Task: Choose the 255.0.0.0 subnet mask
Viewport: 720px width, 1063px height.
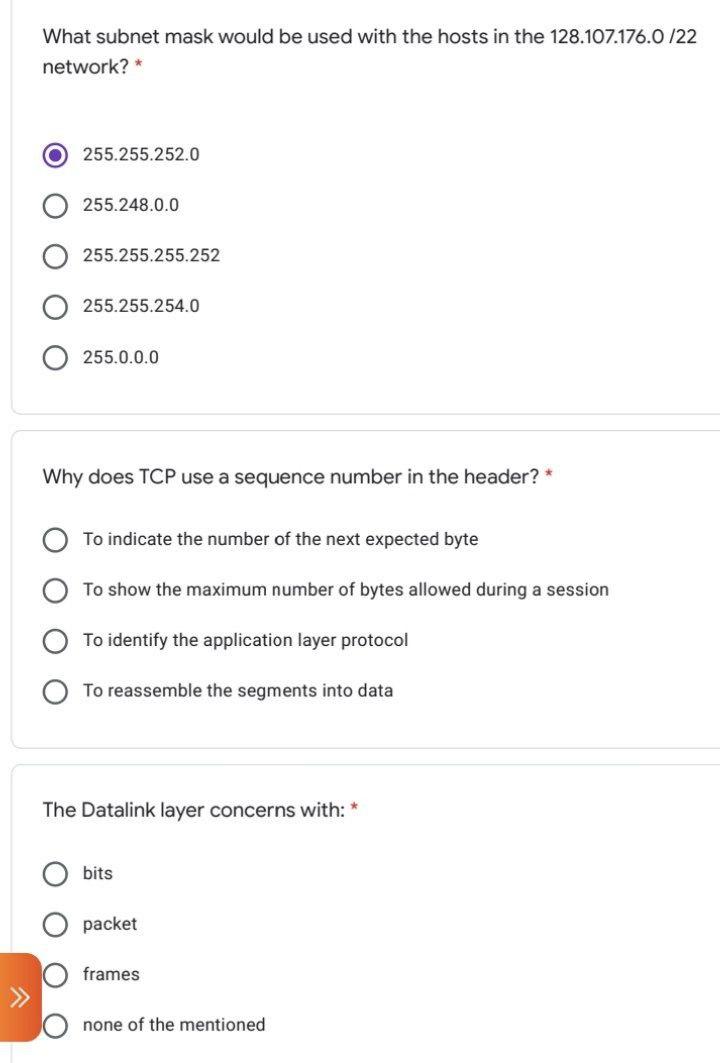Action: 56,357
